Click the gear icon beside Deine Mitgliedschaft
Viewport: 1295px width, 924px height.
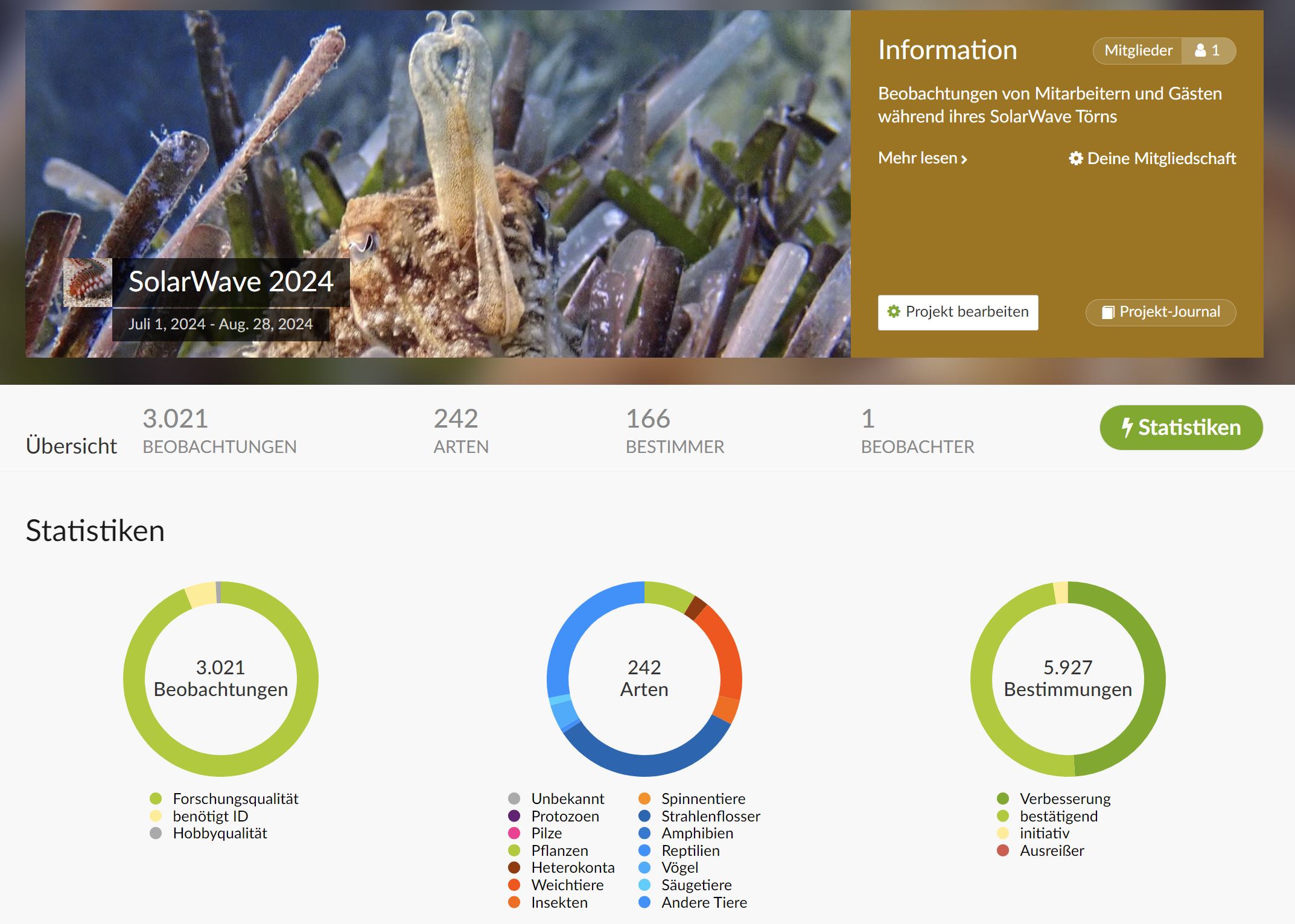click(1075, 159)
